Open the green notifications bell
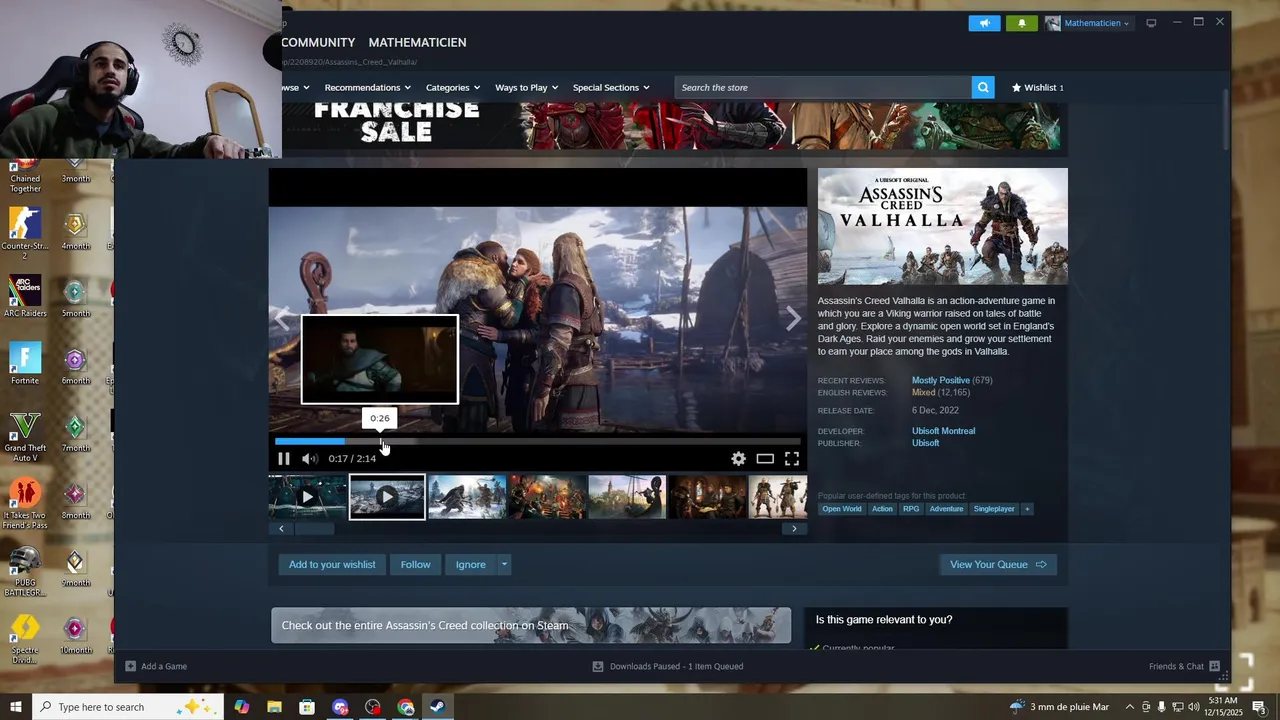Viewport: 1280px width, 720px height. click(x=1021, y=23)
